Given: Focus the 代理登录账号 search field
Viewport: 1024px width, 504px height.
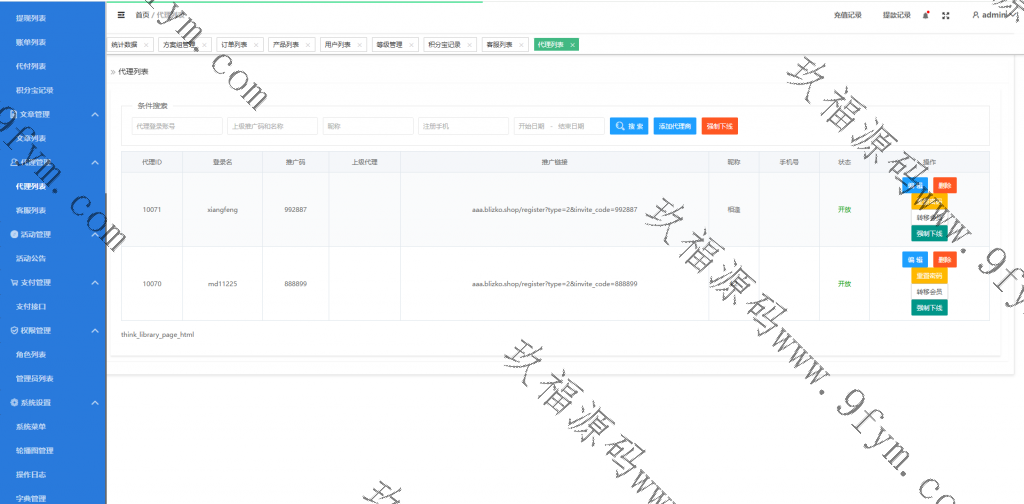Looking at the screenshot, I should pos(177,126).
